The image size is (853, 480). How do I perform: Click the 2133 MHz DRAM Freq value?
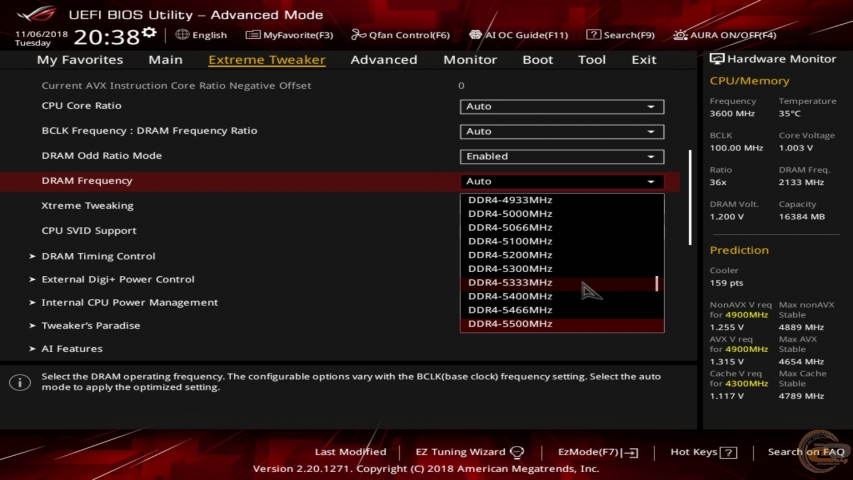coord(801,182)
